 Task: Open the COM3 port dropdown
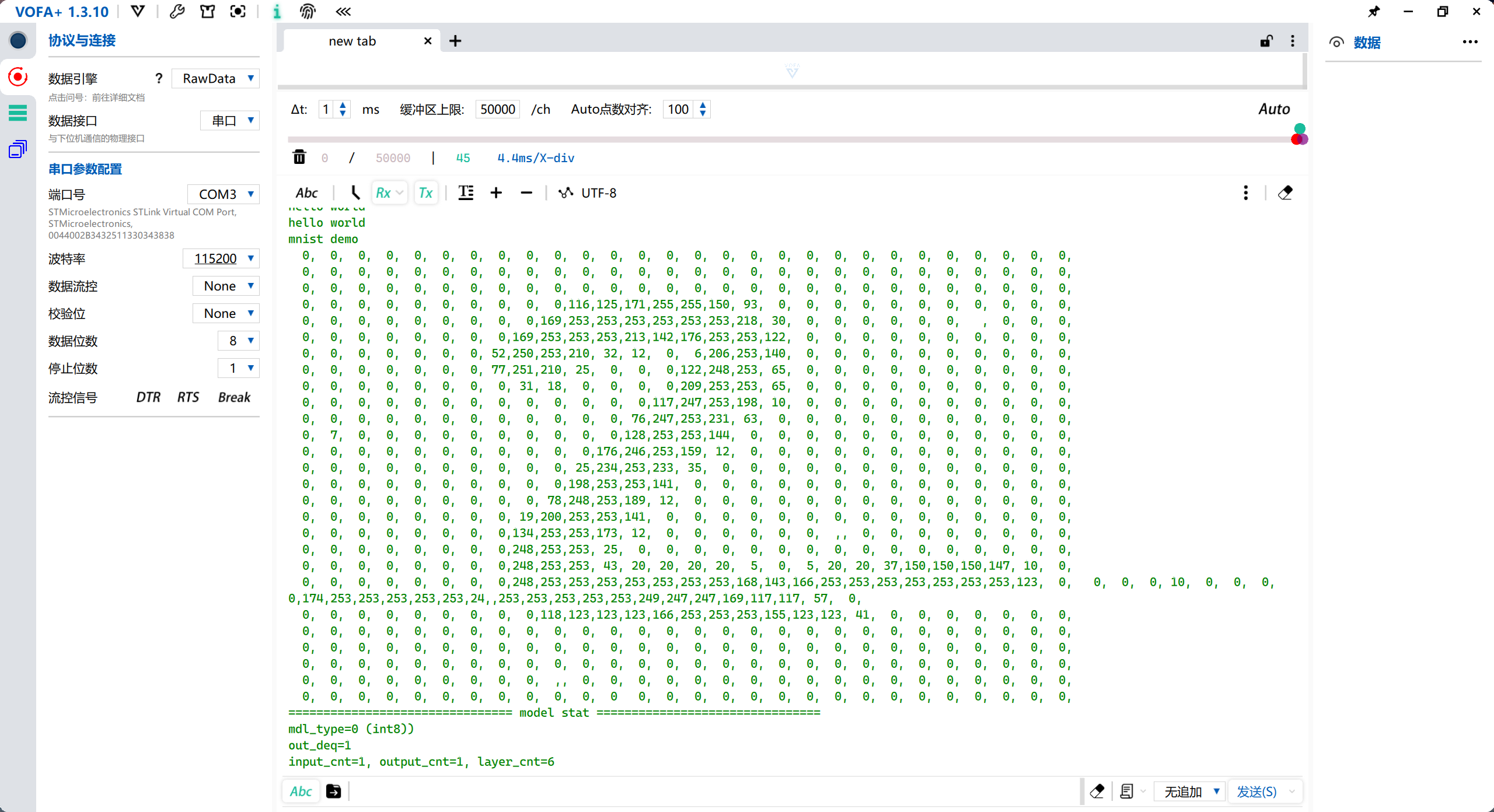pos(224,194)
